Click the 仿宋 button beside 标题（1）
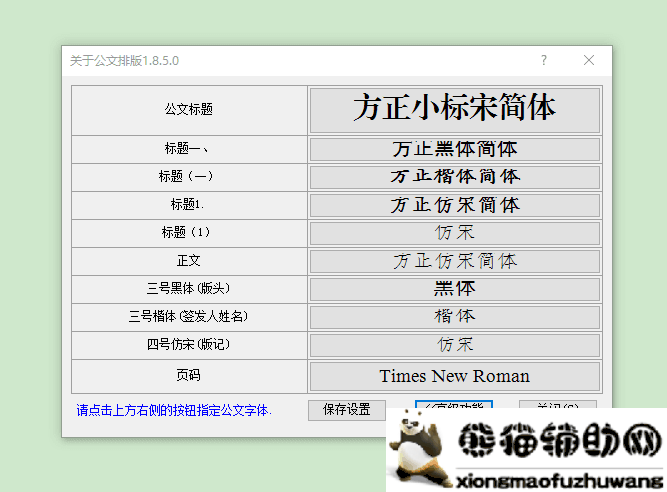 (454, 233)
